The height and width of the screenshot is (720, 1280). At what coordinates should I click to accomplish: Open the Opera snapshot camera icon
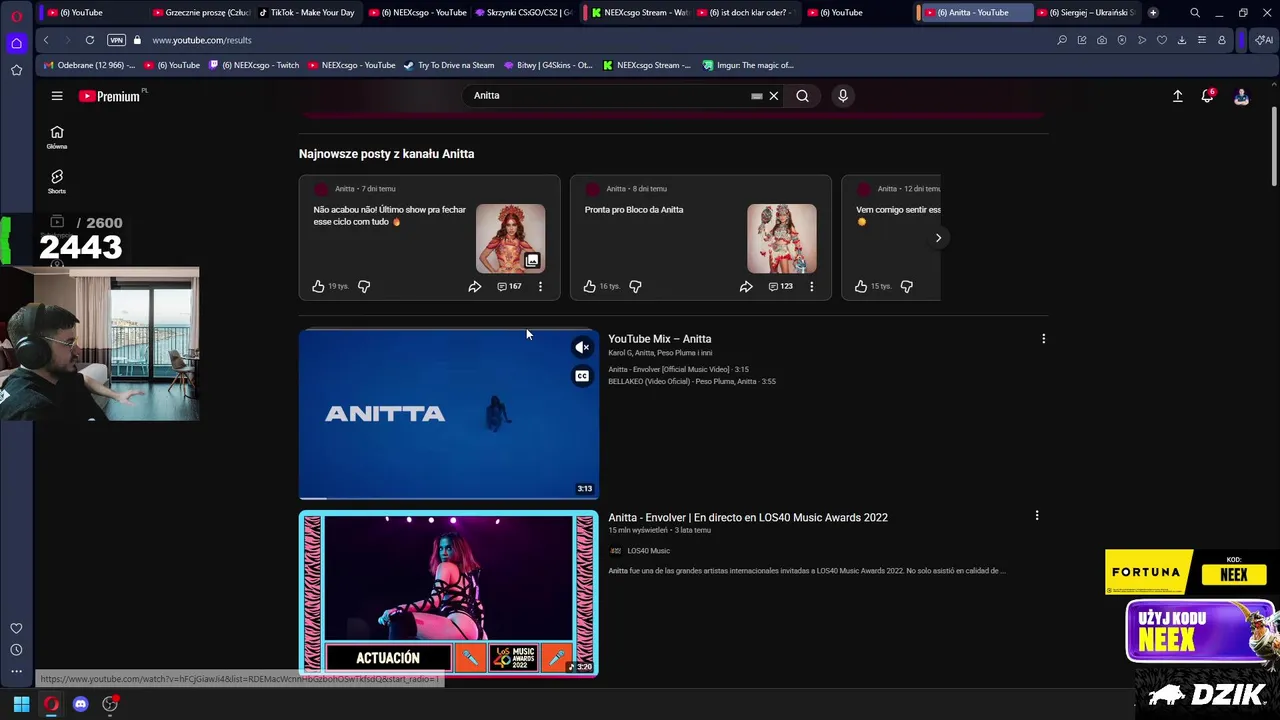(x=1102, y=40)
